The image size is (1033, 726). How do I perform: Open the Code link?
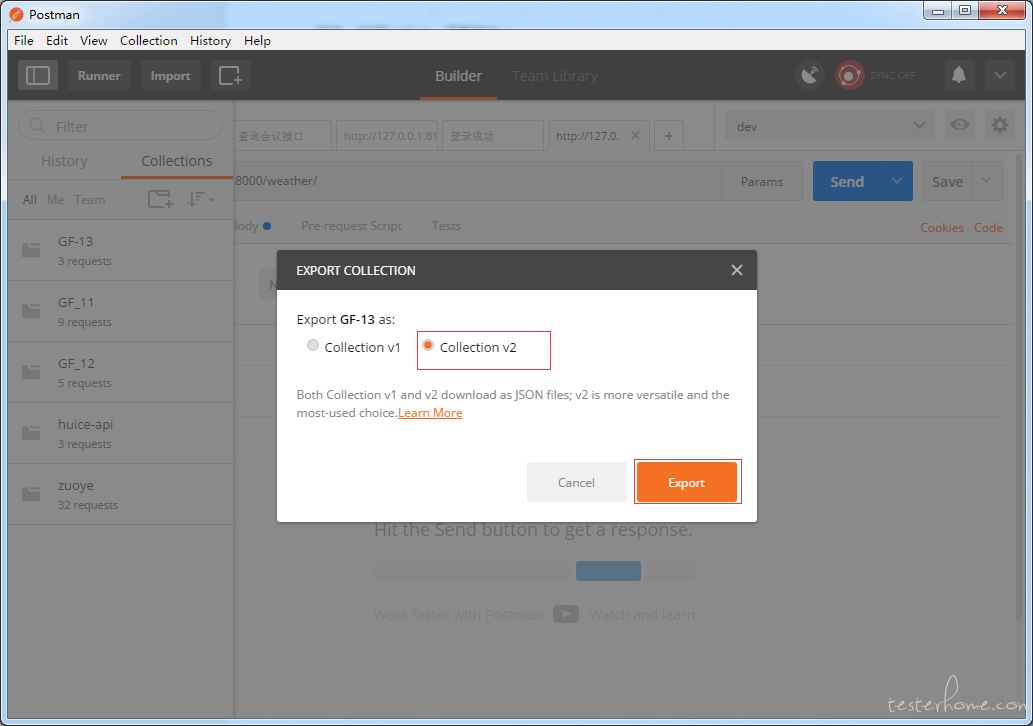(988, 227)
